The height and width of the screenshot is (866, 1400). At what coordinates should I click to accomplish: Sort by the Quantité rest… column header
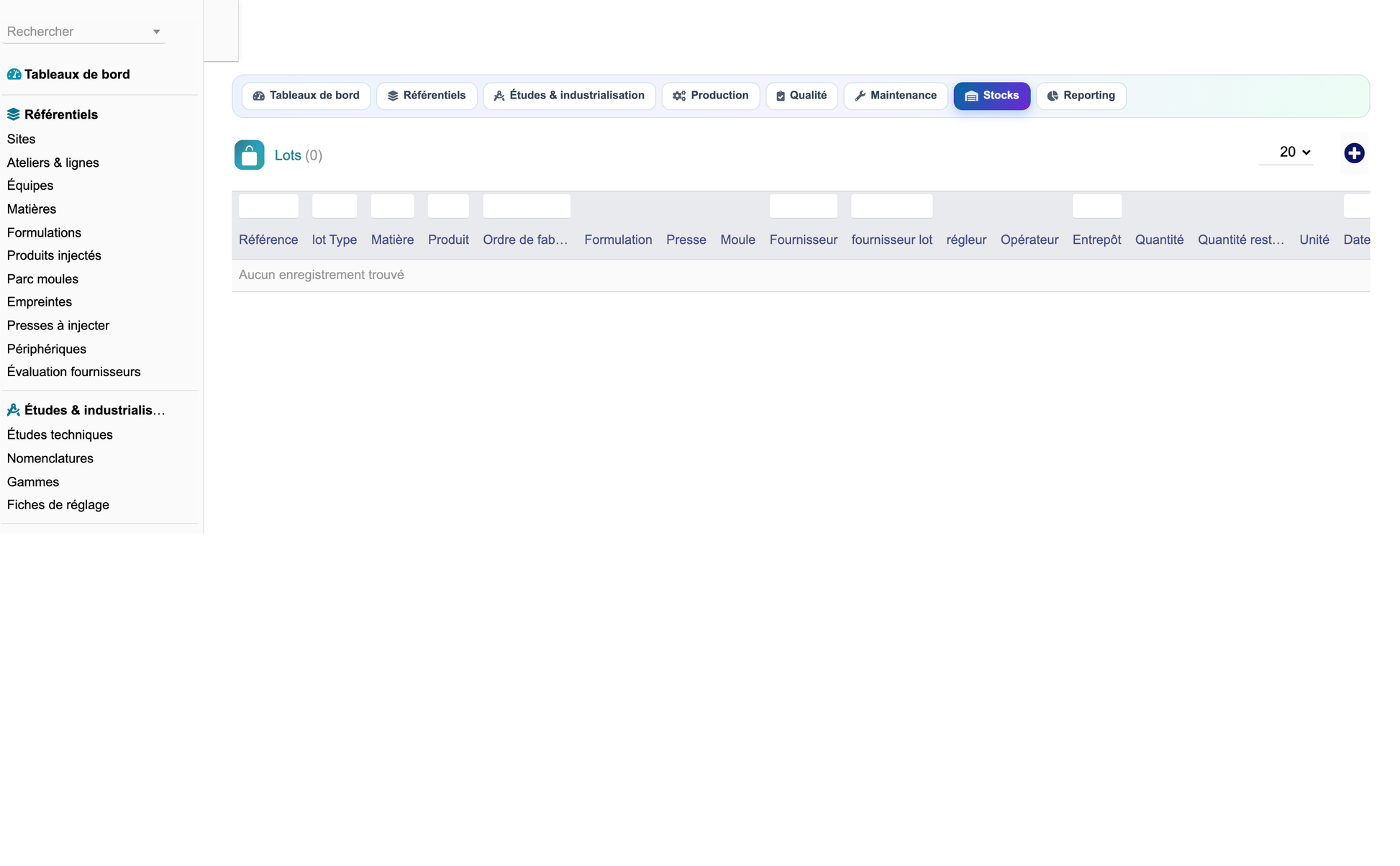coord(1241,240)
